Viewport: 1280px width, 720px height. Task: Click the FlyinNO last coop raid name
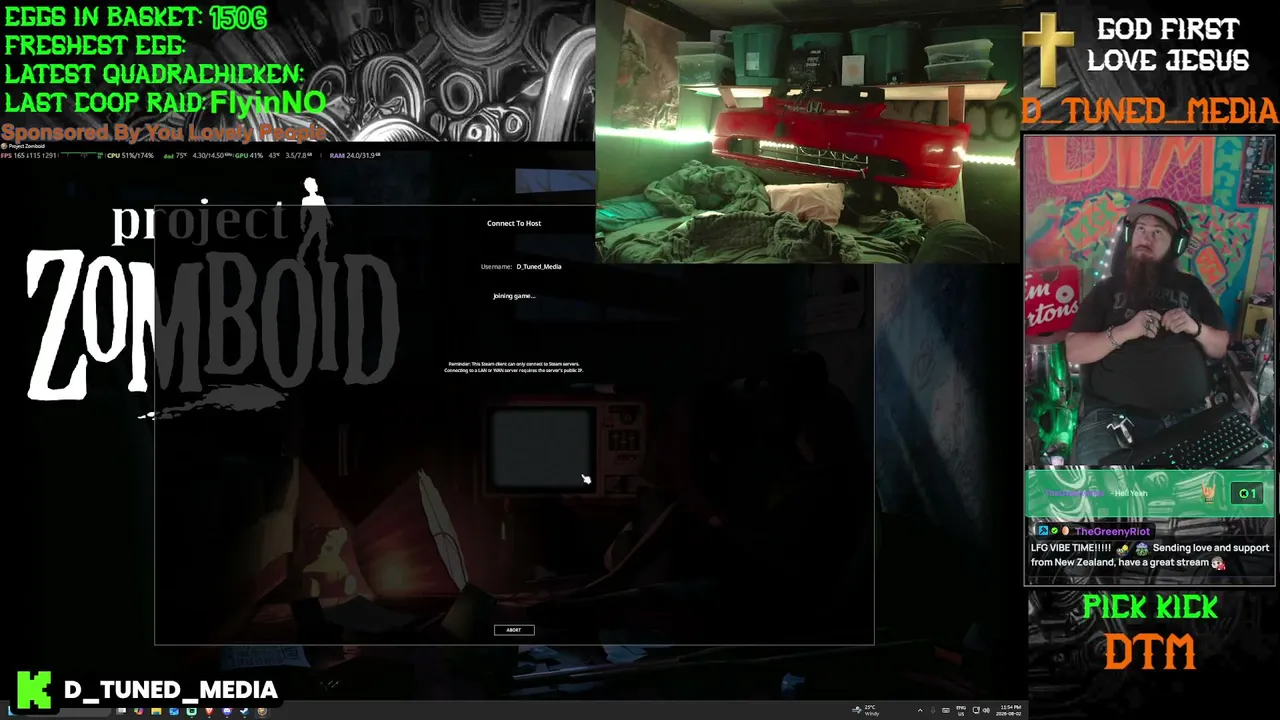(268, 102)
